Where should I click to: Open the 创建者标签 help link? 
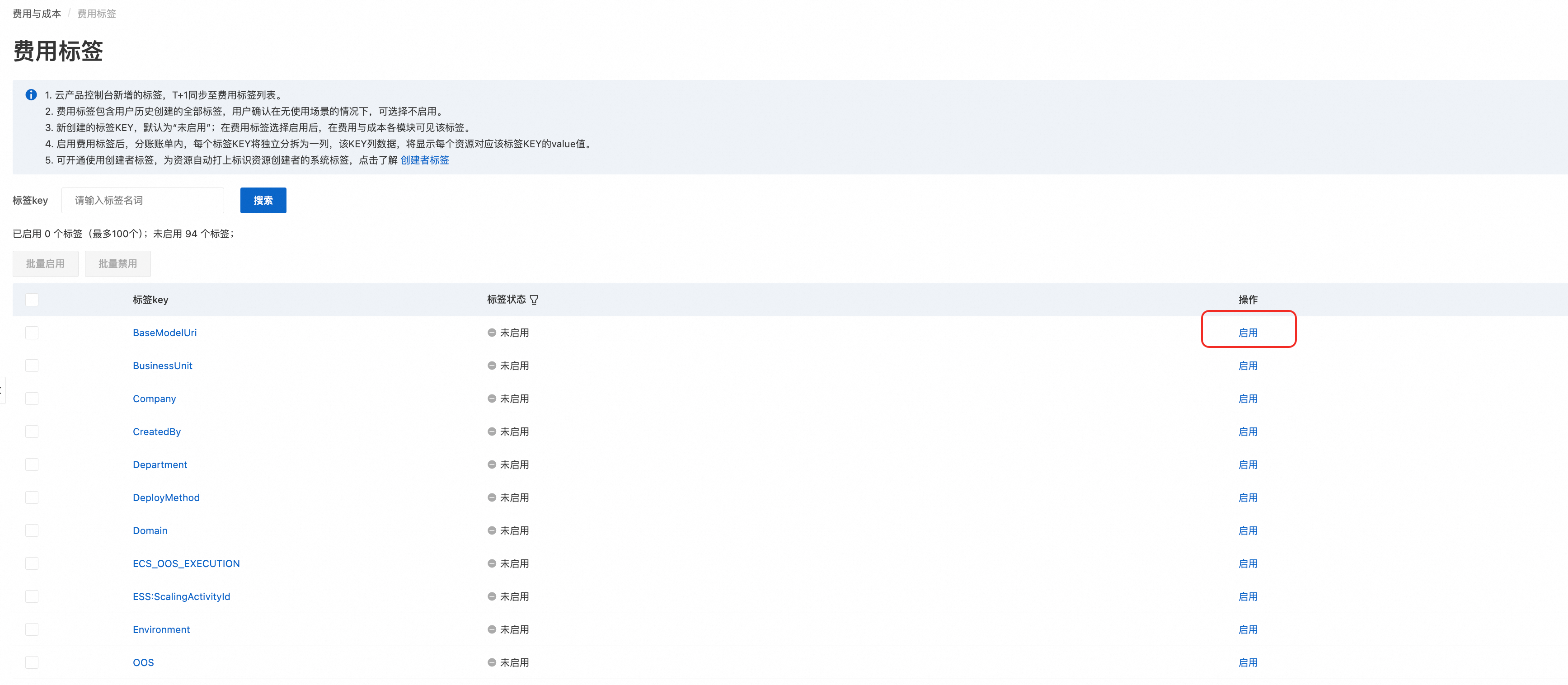424,160
